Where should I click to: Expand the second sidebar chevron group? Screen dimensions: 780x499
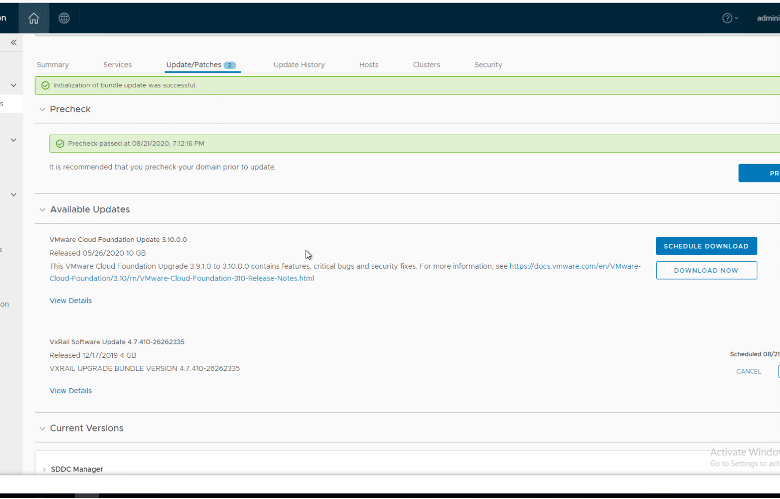click(x=13, y=140)
